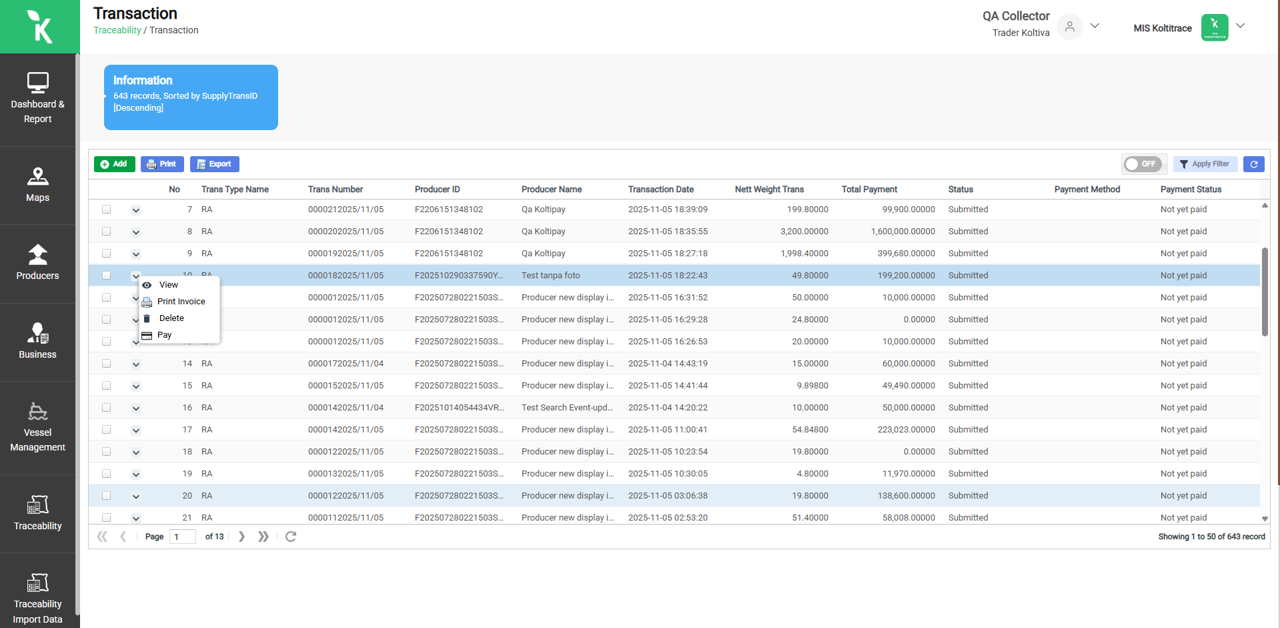Expand the QA Collector user dropdown
The image size is (1280, 628).
point(1095,26)
